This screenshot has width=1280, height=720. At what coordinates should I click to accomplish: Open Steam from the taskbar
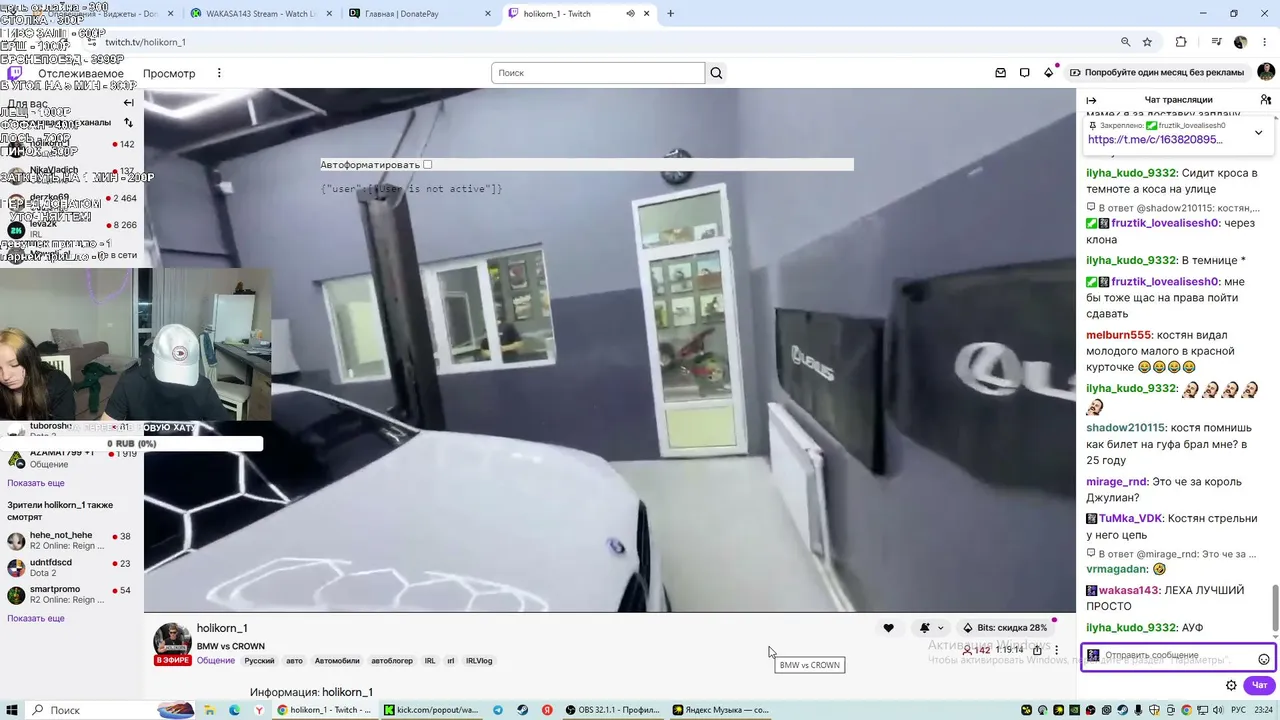point(523,710)
